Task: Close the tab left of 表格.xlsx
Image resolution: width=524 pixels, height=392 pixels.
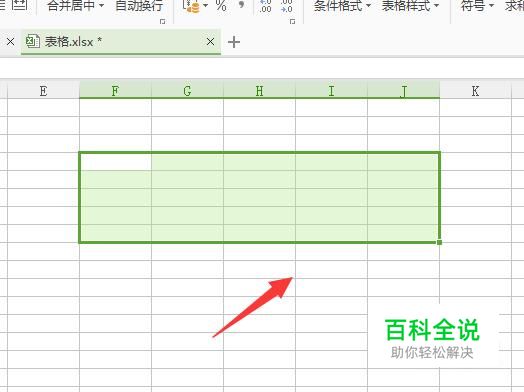Action: (10, 42)
